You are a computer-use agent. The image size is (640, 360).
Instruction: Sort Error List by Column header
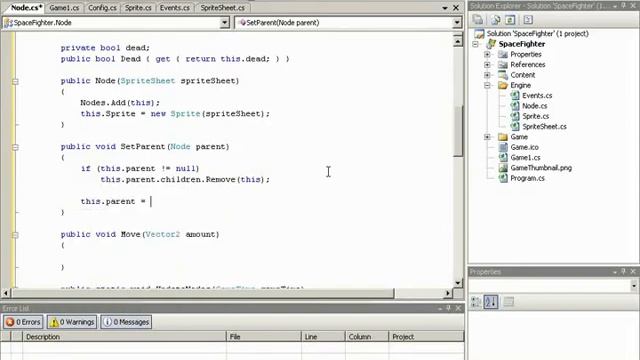[x=367, y=337]
